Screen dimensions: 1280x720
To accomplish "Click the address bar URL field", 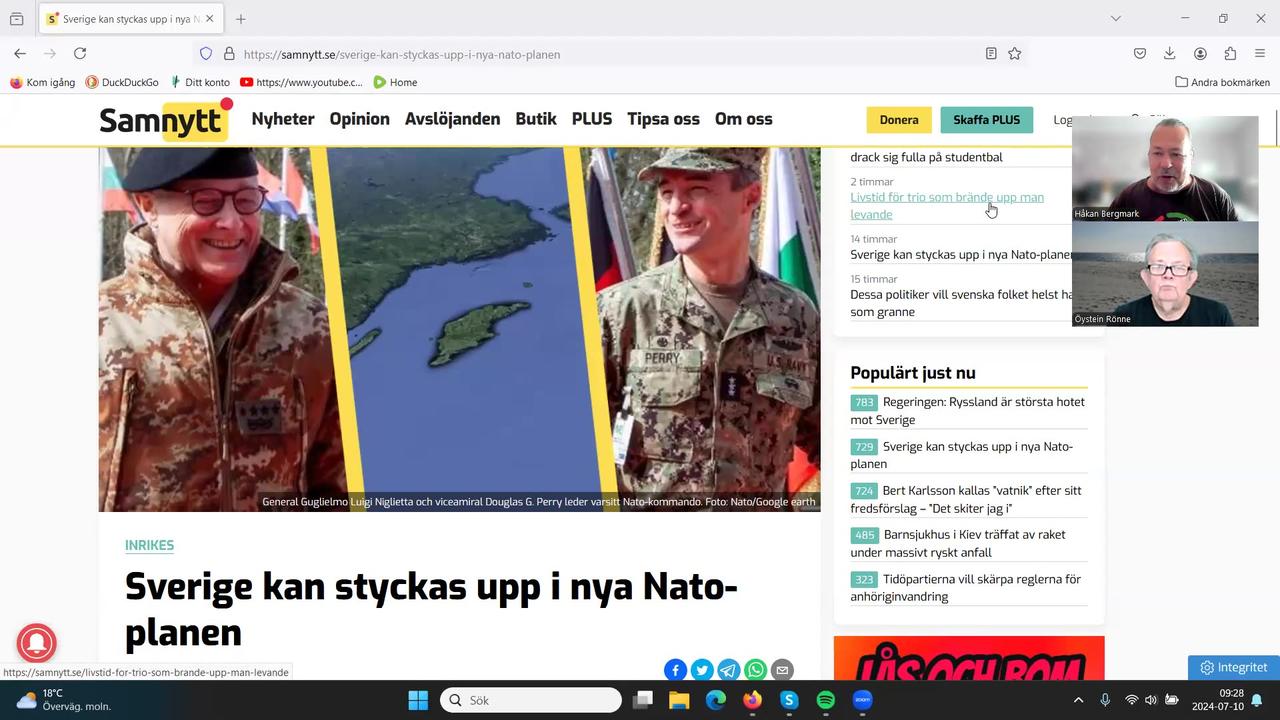I will (610, 54).
